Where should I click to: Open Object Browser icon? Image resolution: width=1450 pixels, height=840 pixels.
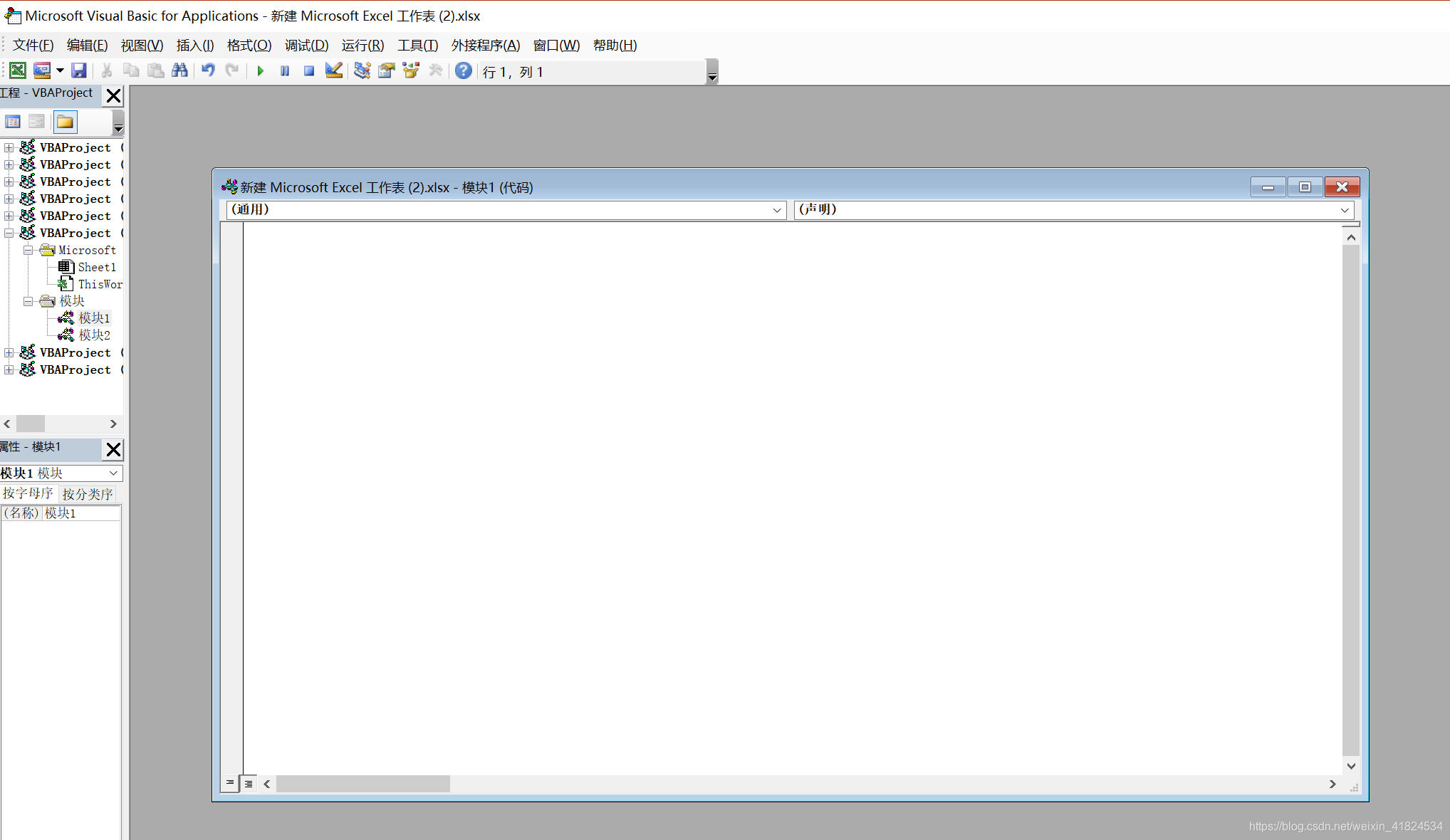411,70
